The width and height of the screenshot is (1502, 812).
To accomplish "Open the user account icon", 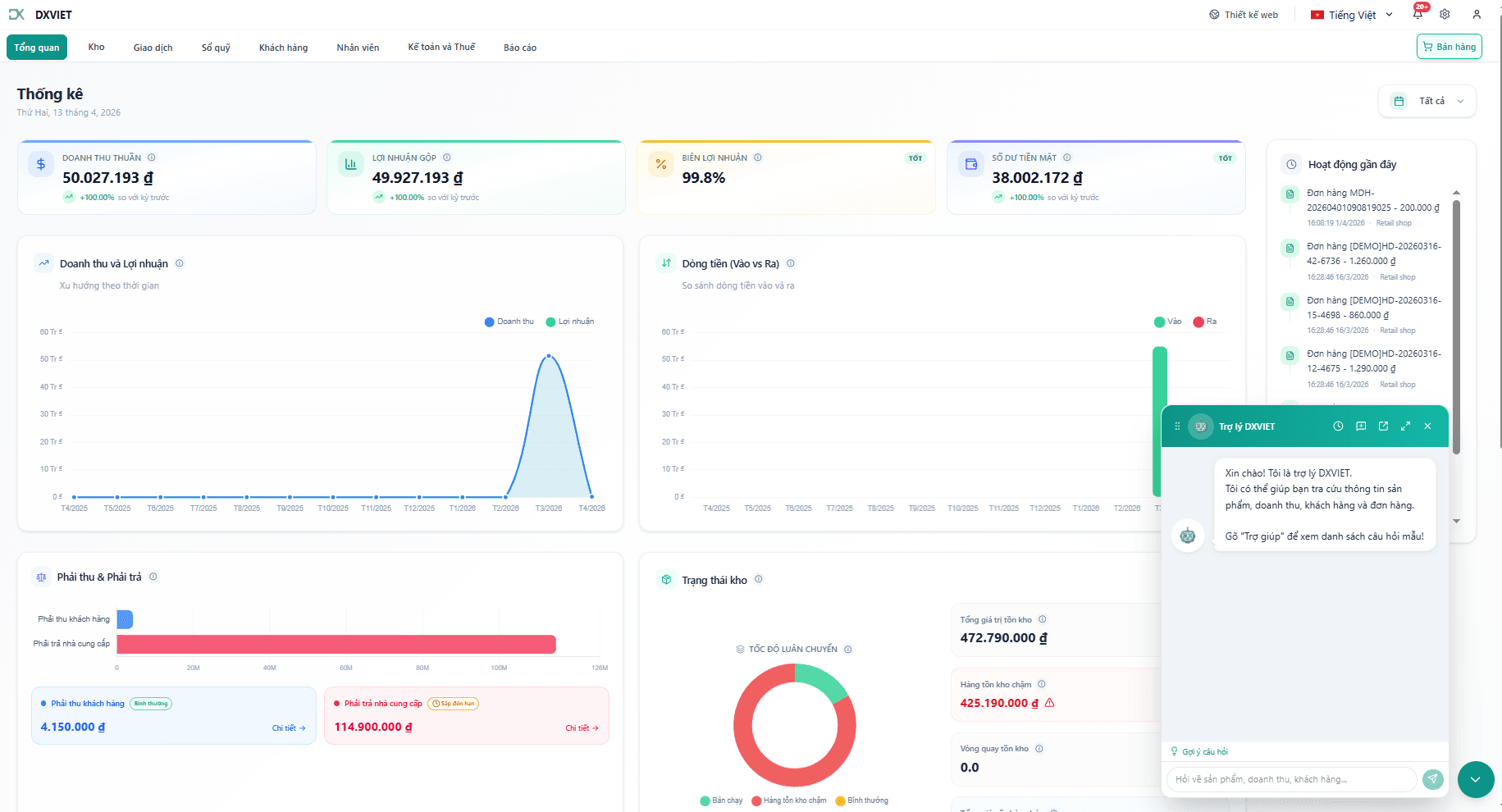I will point(1477,14).
